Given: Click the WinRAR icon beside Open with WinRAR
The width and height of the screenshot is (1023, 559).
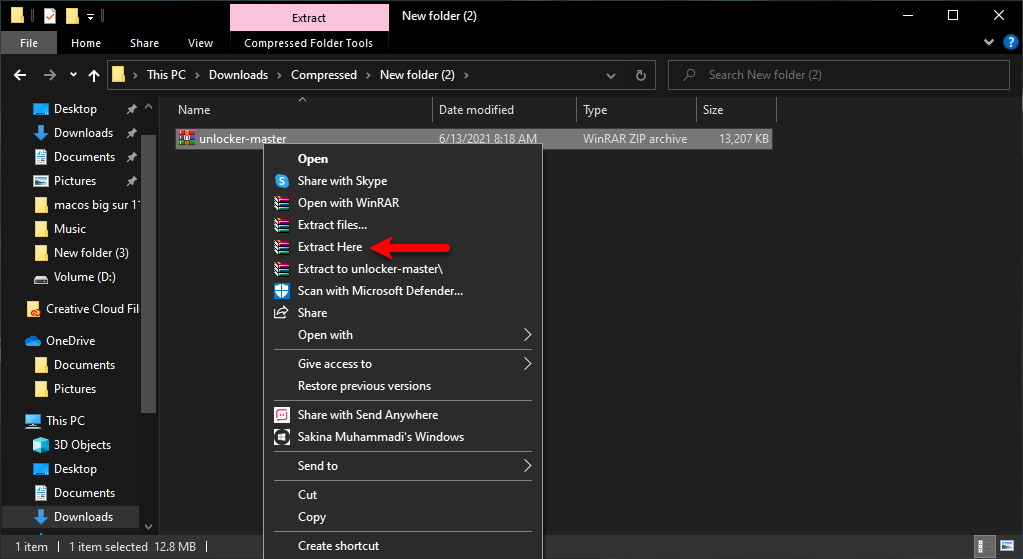Looking at the screenshot, I should tap(282, 203).
